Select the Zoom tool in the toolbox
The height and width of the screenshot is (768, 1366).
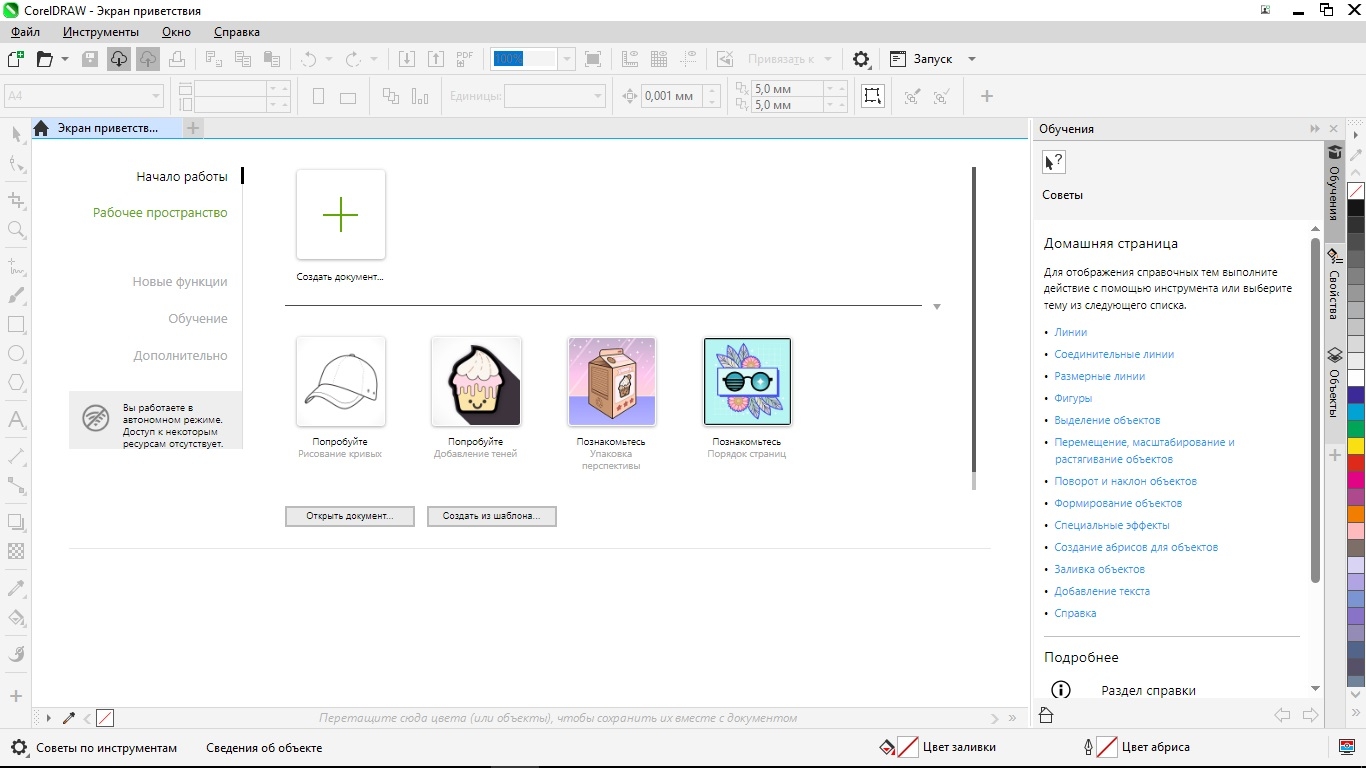16,229
